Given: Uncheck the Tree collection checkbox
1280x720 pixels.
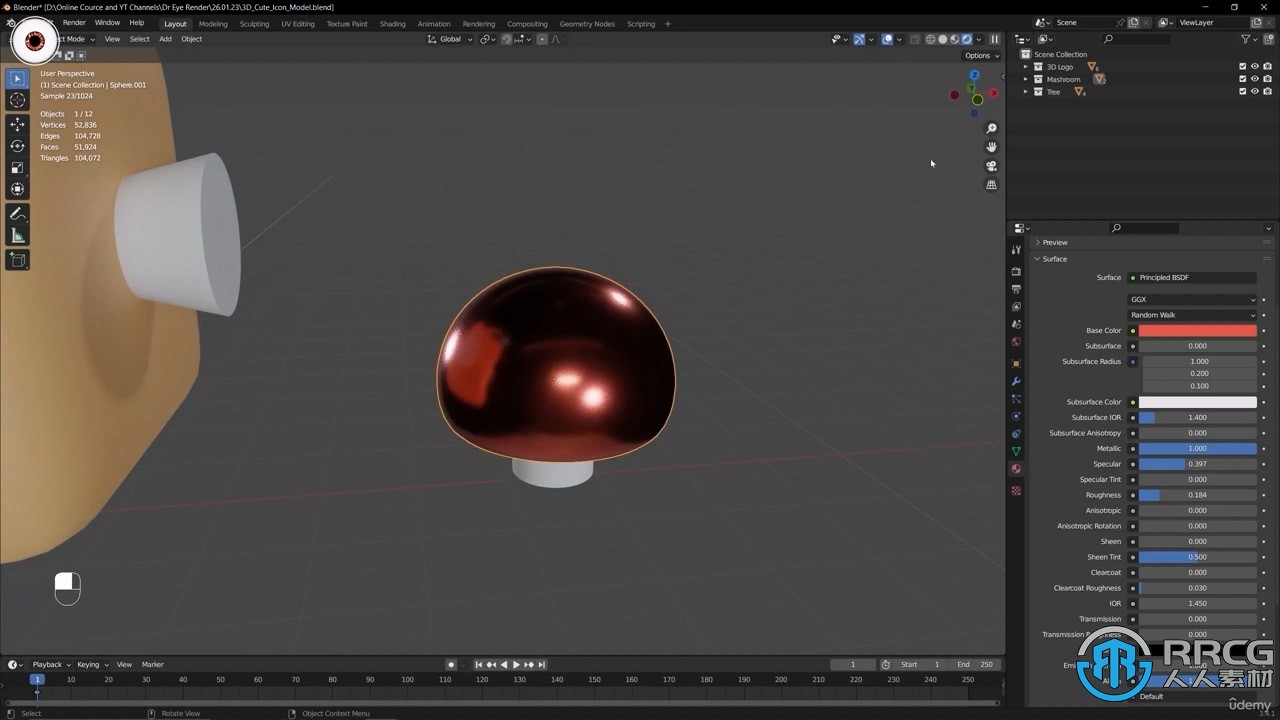Looking at the screenshot, I should pos(1243,91).
